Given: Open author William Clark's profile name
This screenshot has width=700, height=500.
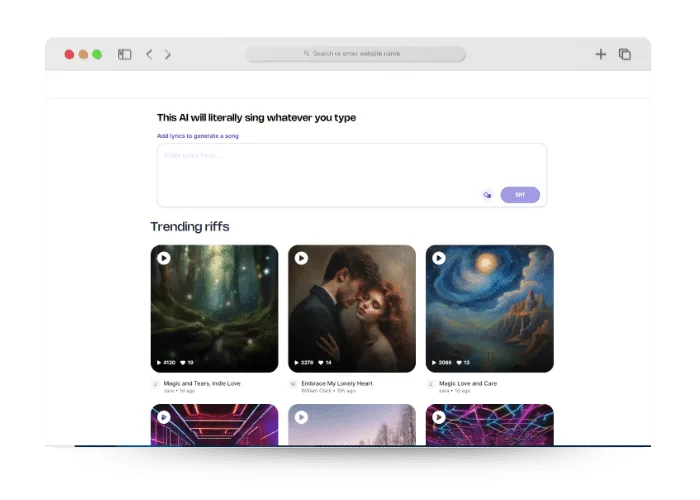Looking at the screenshot, I should tap(317, 391).
